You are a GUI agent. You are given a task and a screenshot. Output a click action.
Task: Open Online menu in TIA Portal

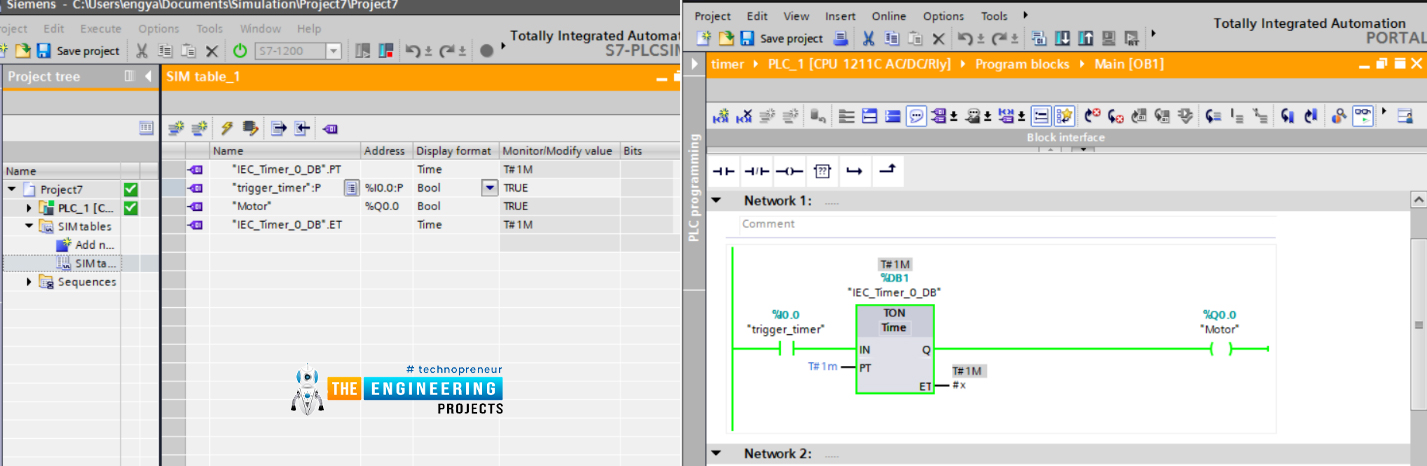point(888,16)
